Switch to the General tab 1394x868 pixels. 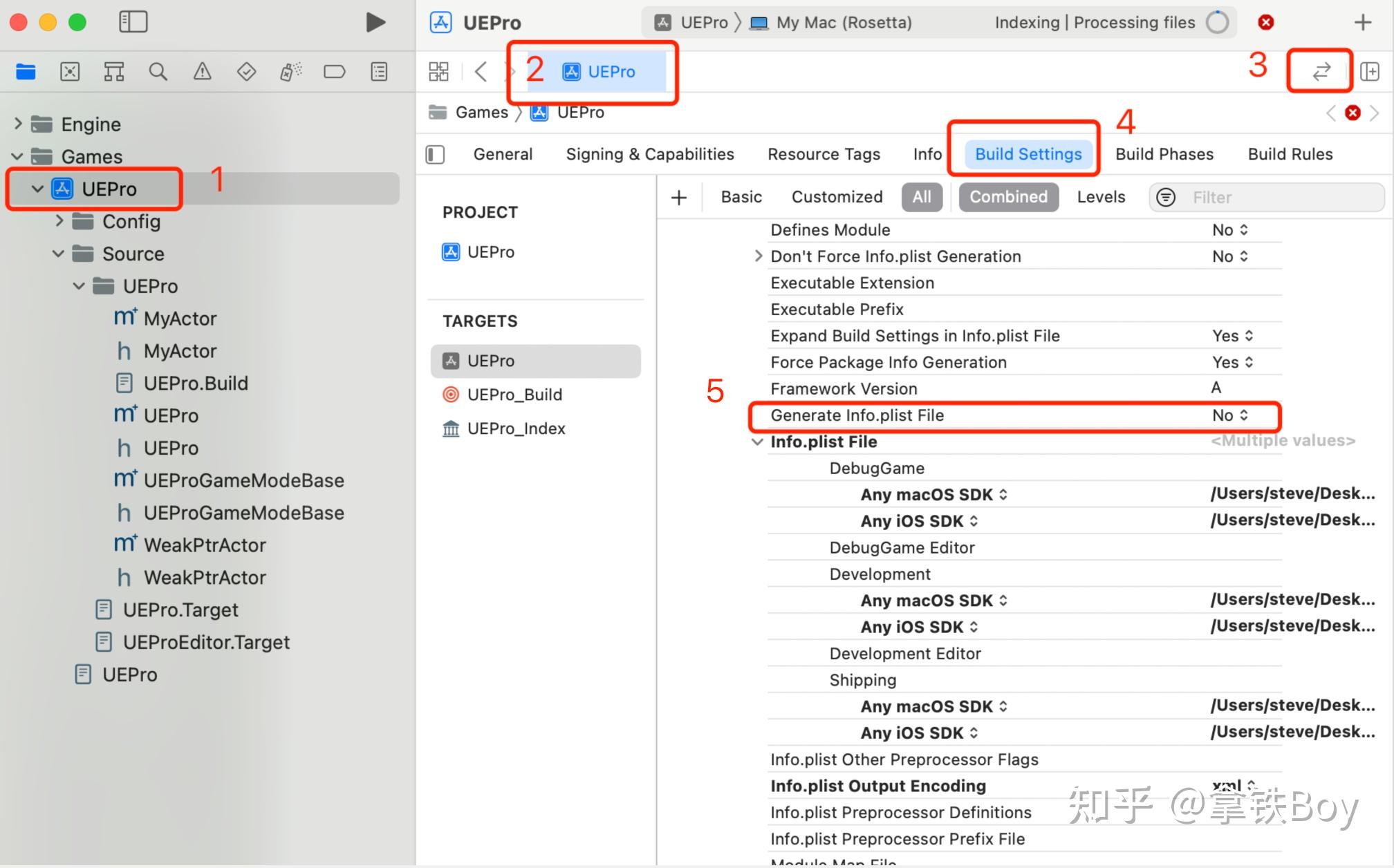[503, 154]
